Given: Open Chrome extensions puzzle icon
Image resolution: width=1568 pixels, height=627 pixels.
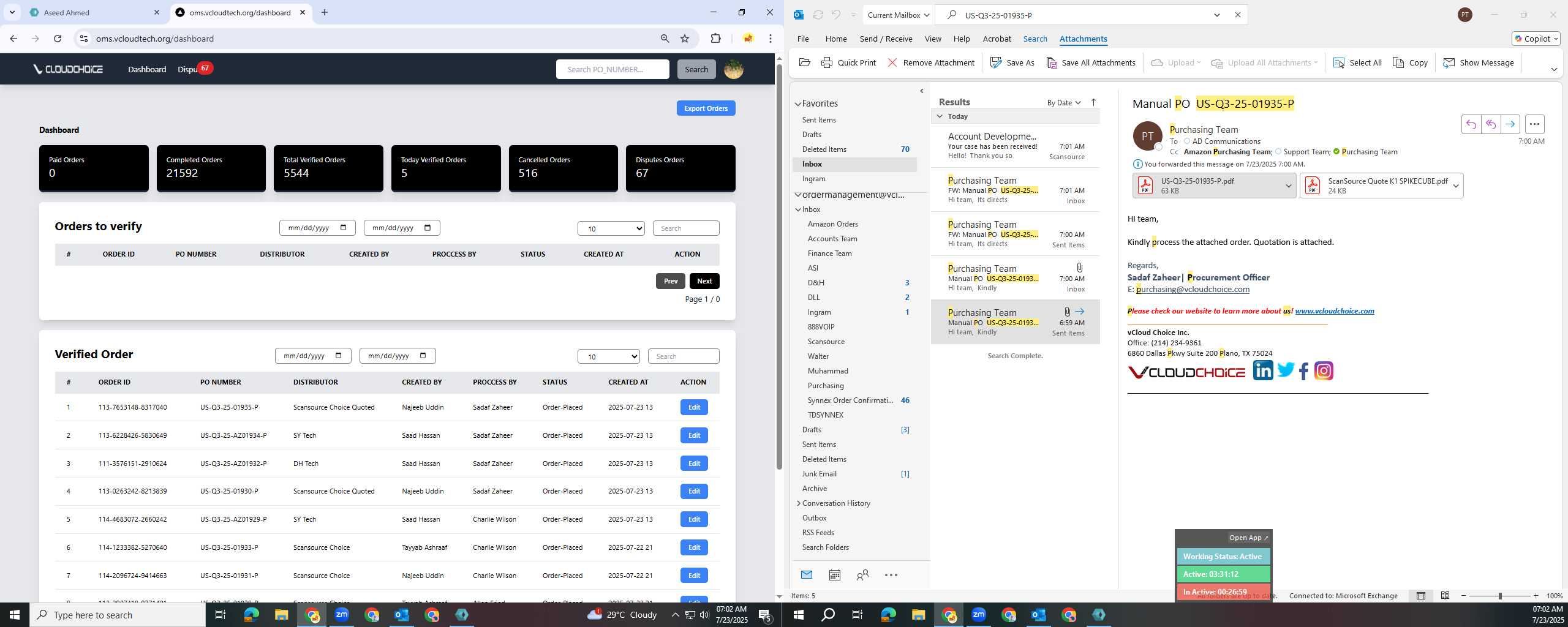Looking at the screenshot, I should pyautogui.click(x=715, y=39).
